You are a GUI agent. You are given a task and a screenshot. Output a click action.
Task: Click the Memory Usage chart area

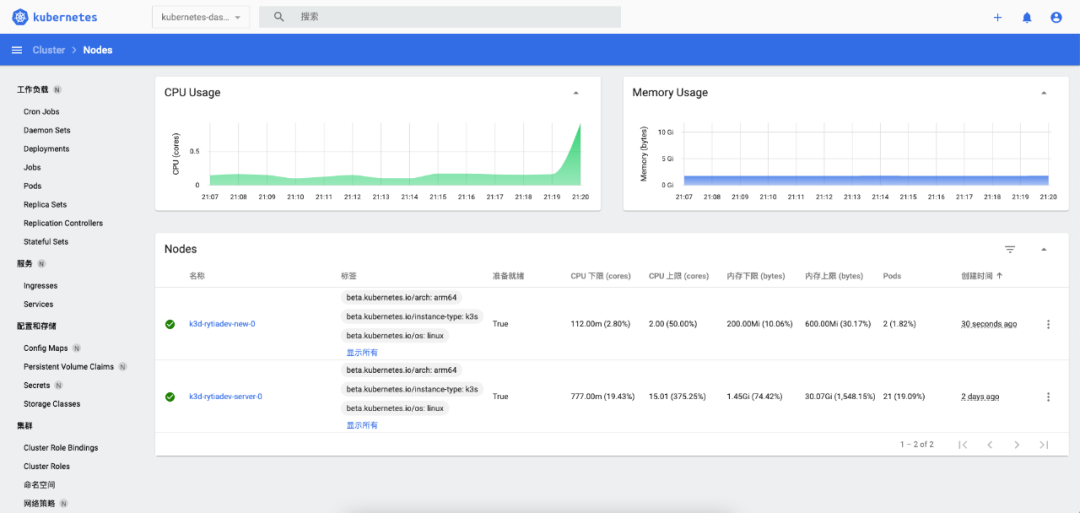866,180
